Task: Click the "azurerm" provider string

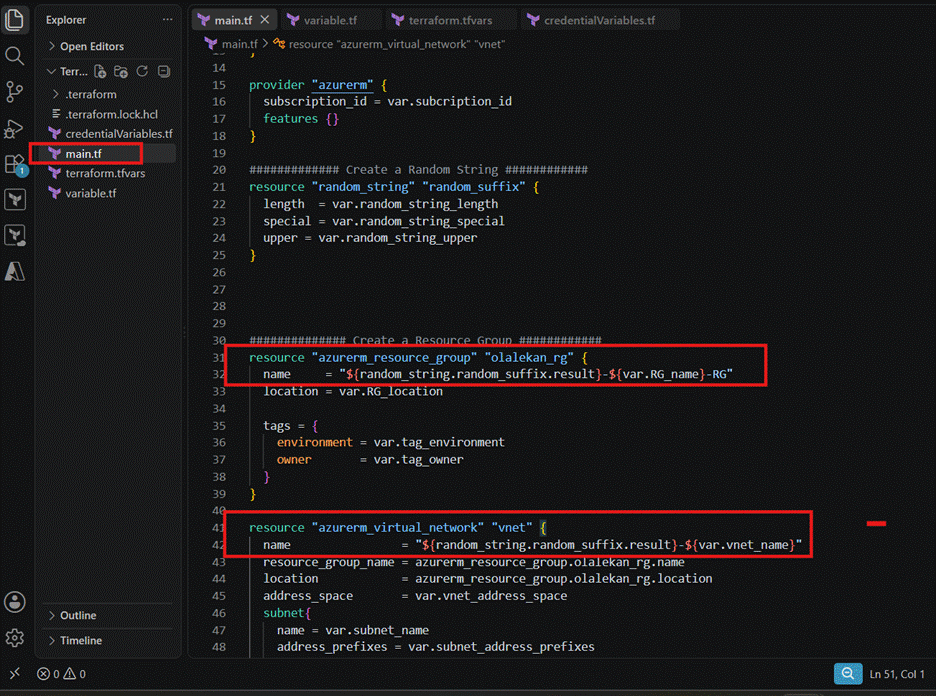Action: pos(343,85)
